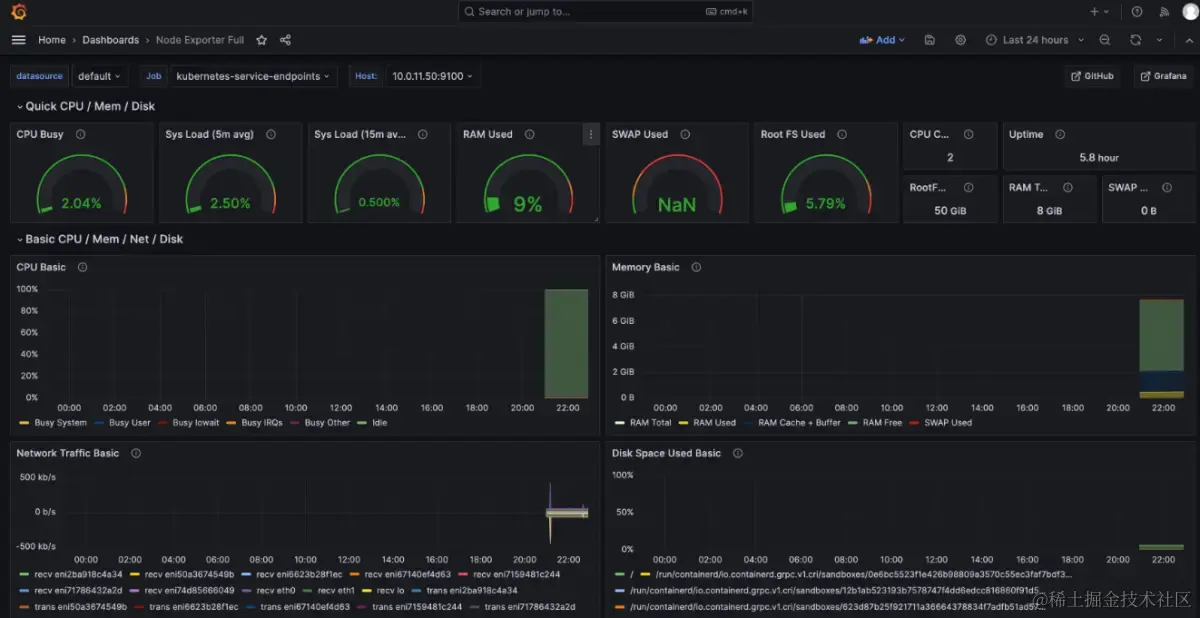Show info icon for Root FS Used panel
This screenshot has width=1200, height=618.
(x=842, y=134)
